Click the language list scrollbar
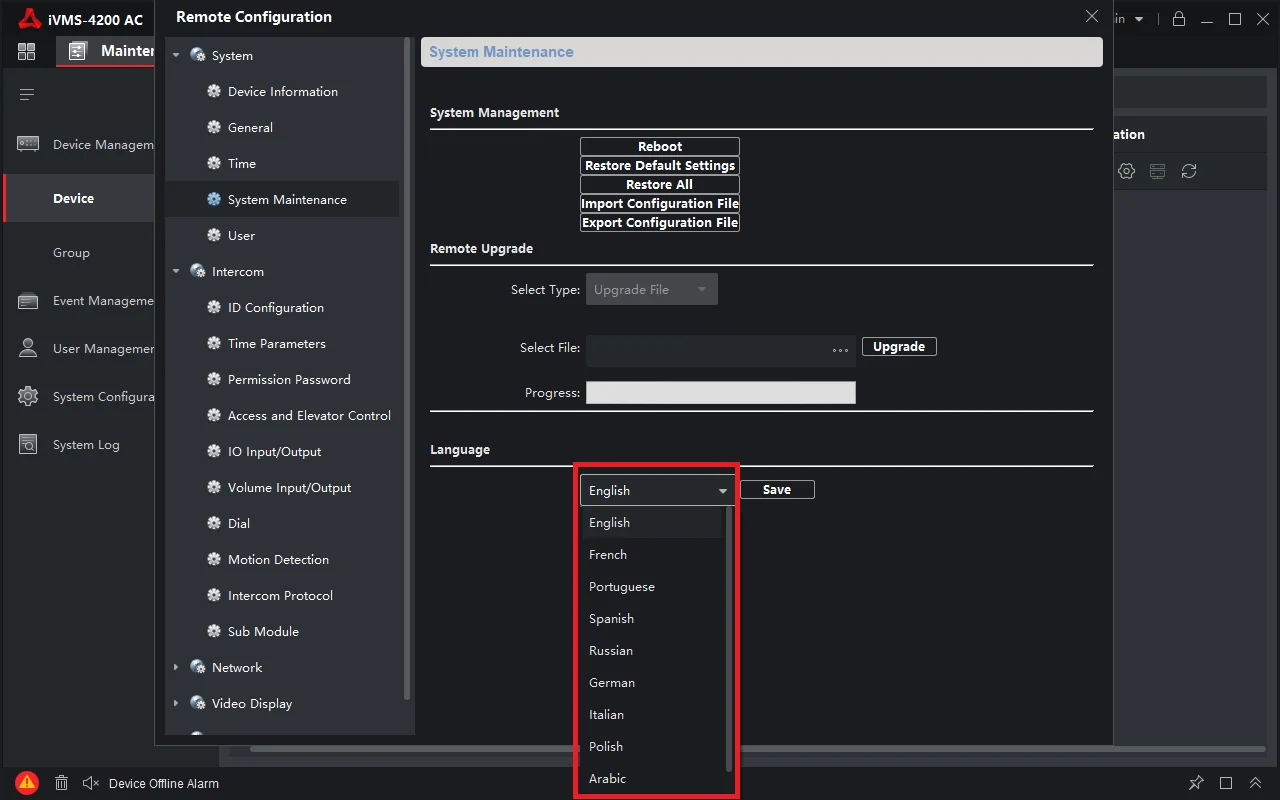The width and height of the screenshot is (1280, 800). point(729,638)
